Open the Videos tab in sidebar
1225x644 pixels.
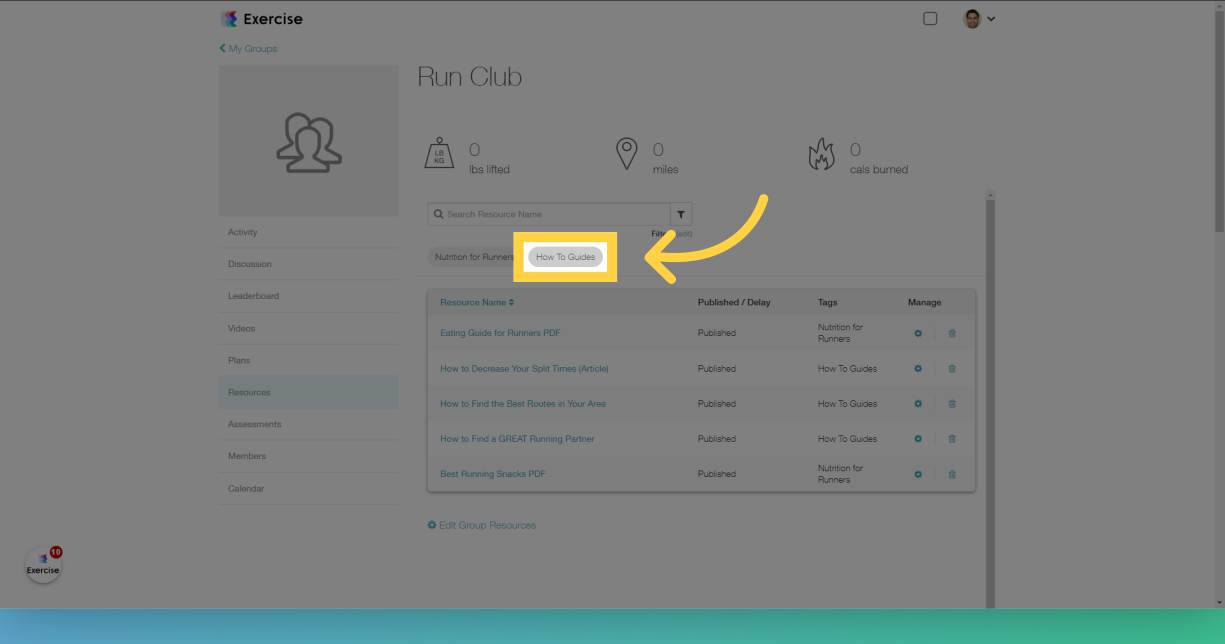click(x=309, y=328)
